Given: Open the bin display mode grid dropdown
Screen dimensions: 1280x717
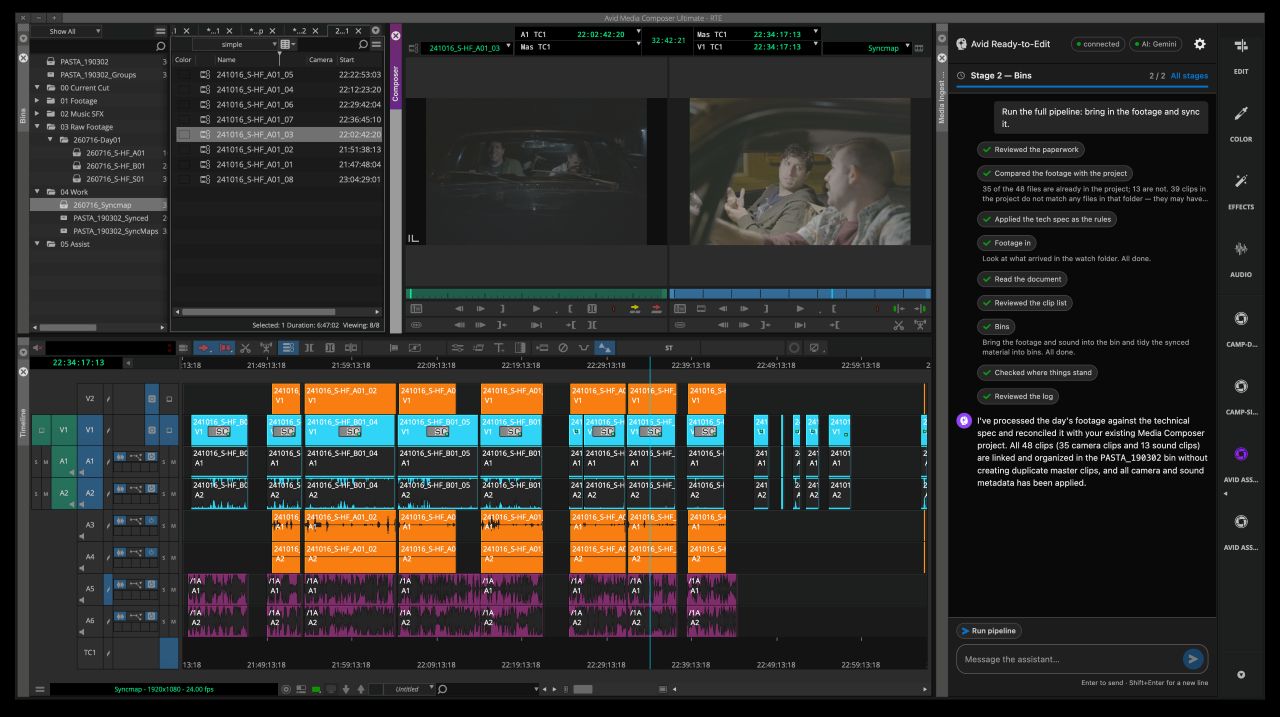Looking at the screenshot, I should [288, 44].
